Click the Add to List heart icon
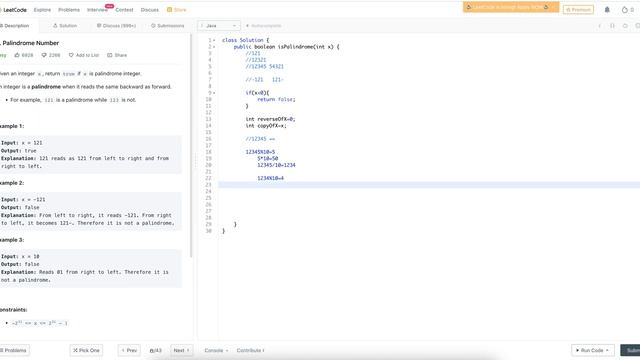The image size is (640, 360). (71, 55)
